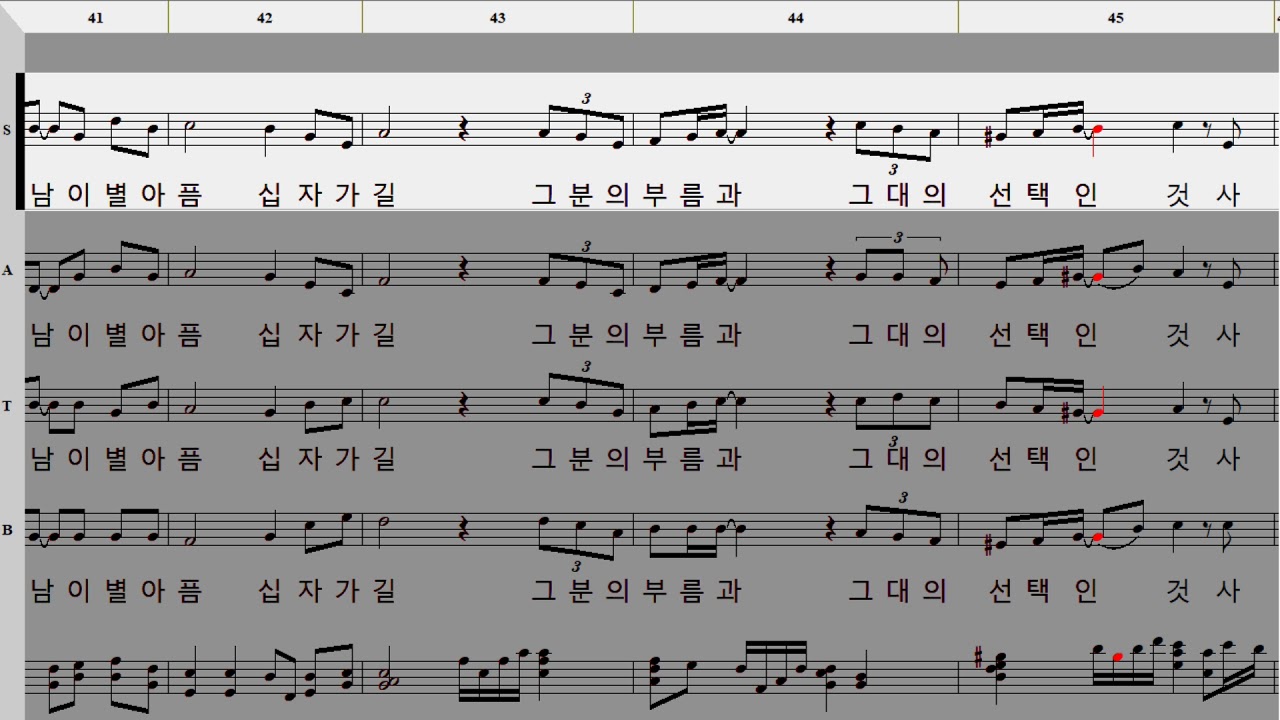Click alto lyric '남 이 별 아 픔'
The width and height of the screenshot is (1280, 720).
click(x=116, y=334)
